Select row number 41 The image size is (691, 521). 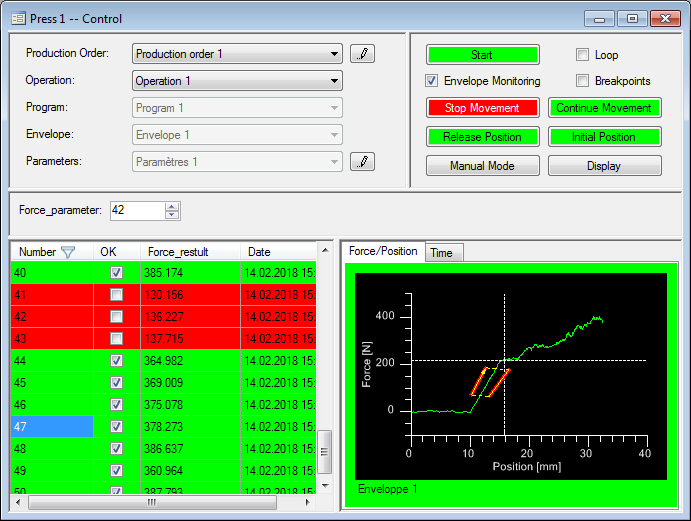tap(52, 294)
